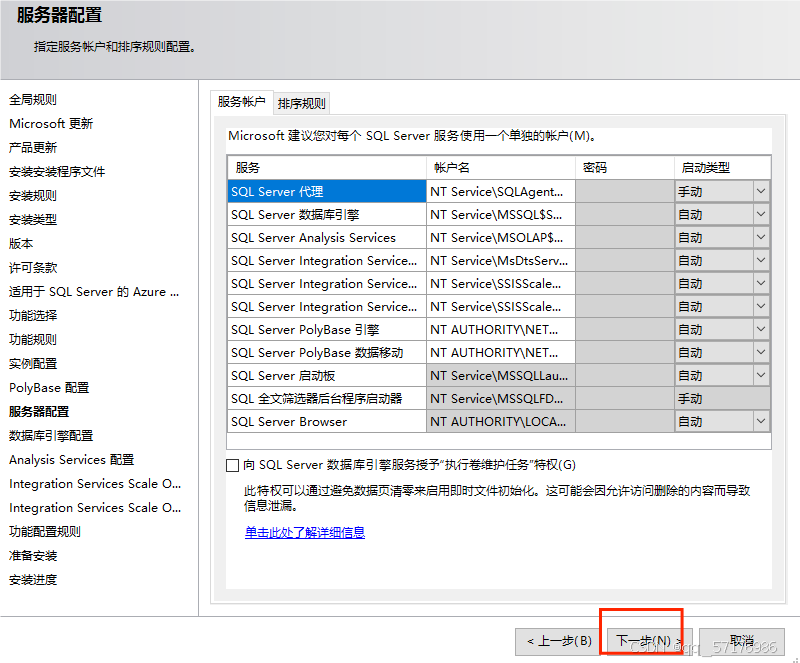Select the SQL Server PolyBase 数据移动 row
800x663 pixels.
(x=327, y=352)
